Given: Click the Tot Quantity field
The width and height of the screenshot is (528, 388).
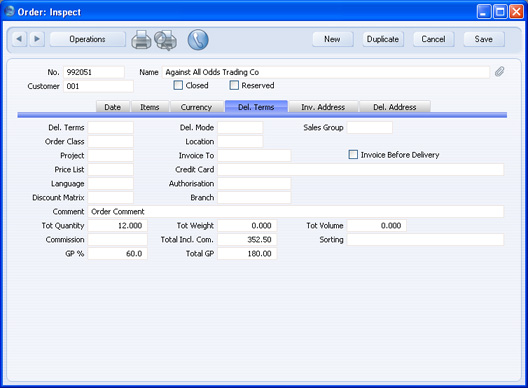Looking at the screenshot, I should [x=118, y=226].
